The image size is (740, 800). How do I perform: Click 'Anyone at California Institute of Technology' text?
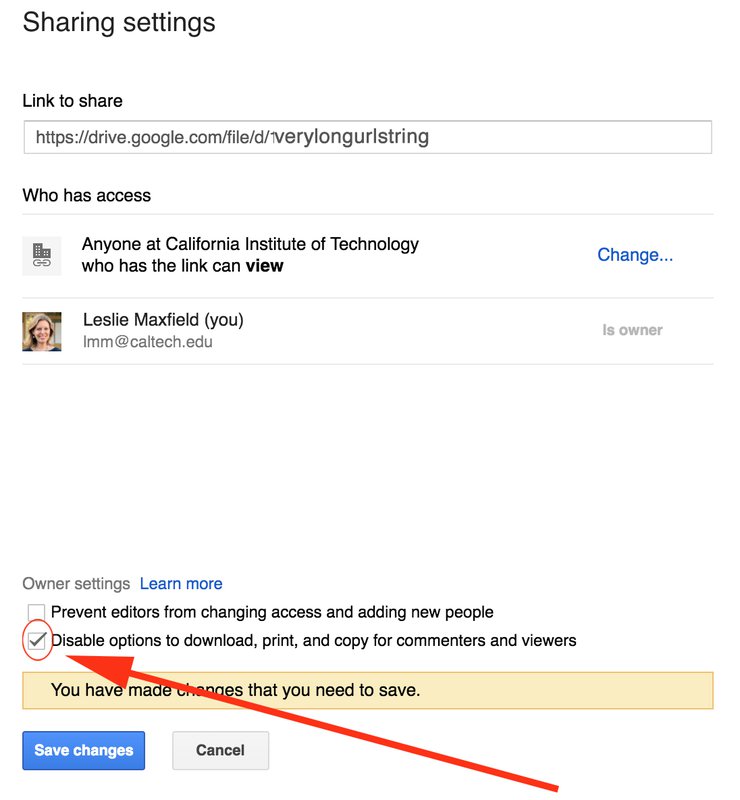[250, 244]
